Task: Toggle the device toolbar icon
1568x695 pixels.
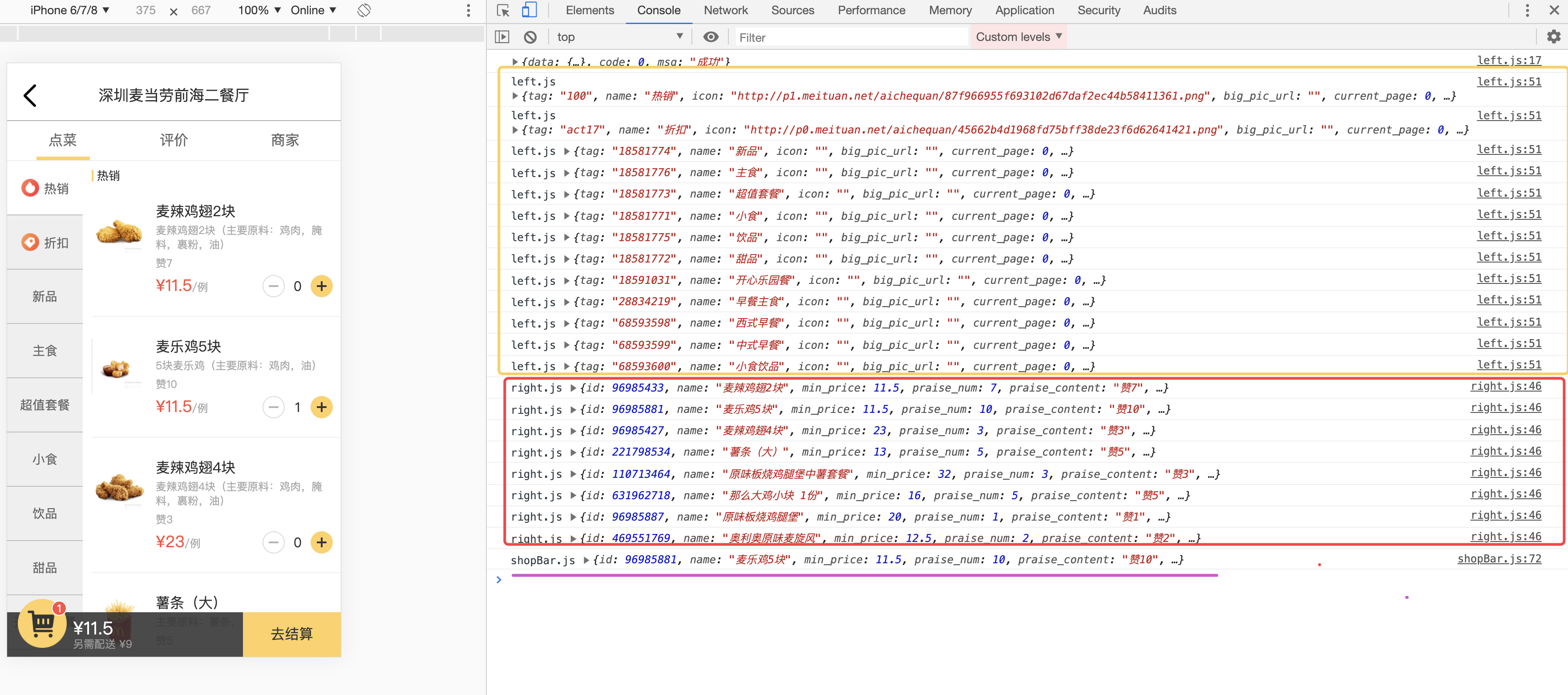Action: pos(529,10)
